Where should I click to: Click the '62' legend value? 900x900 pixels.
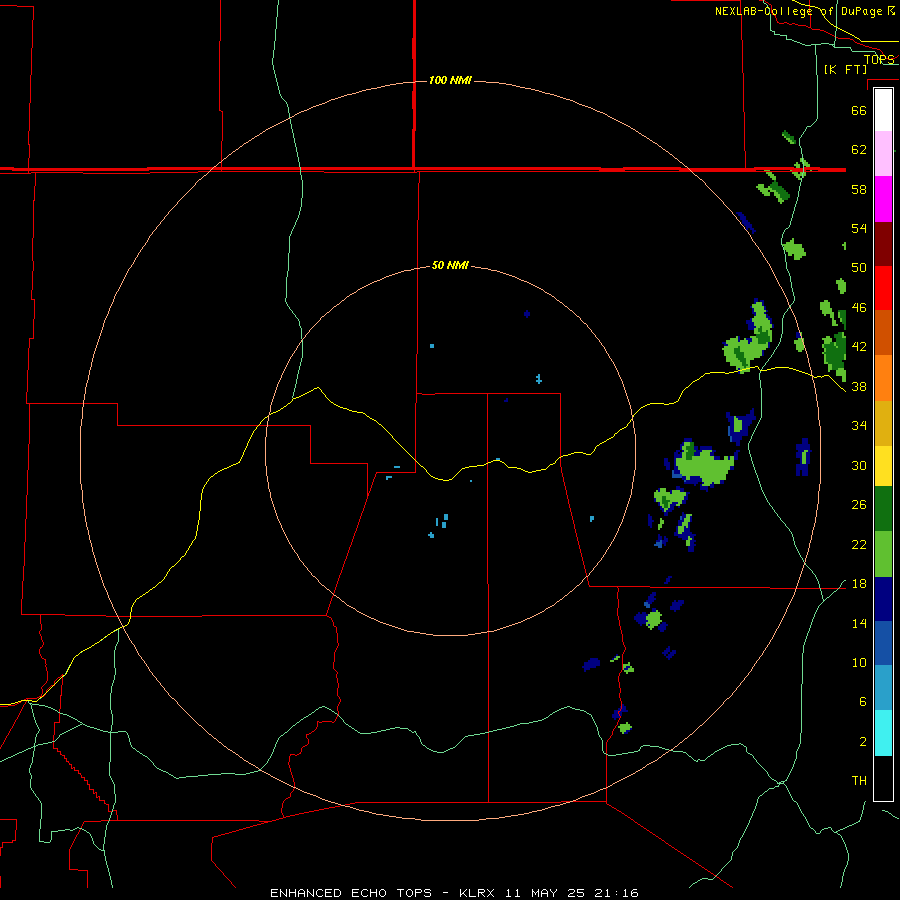[859, 150]
